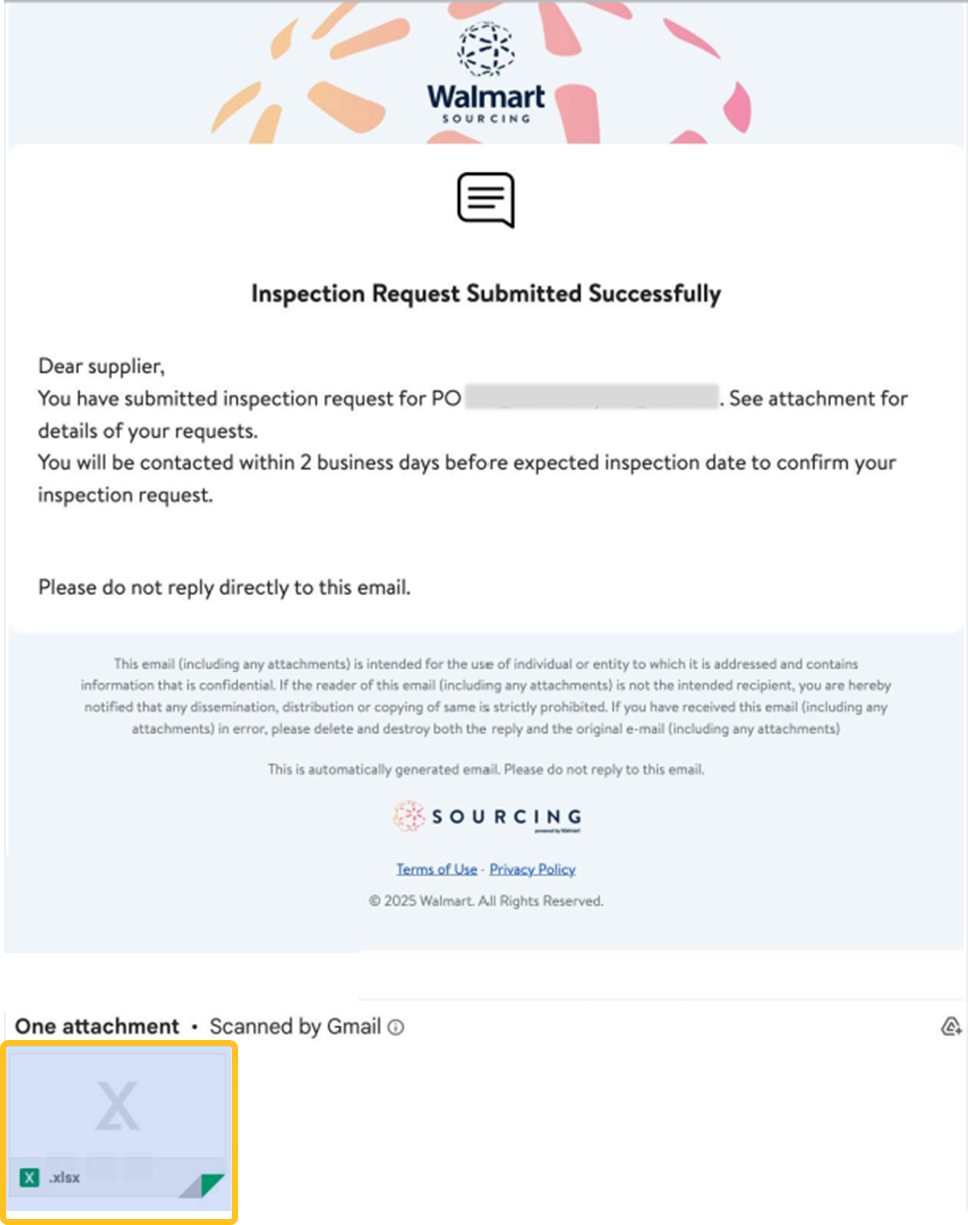Click the One attachment label
The image size is (968, 1225).
point(97,1027)
